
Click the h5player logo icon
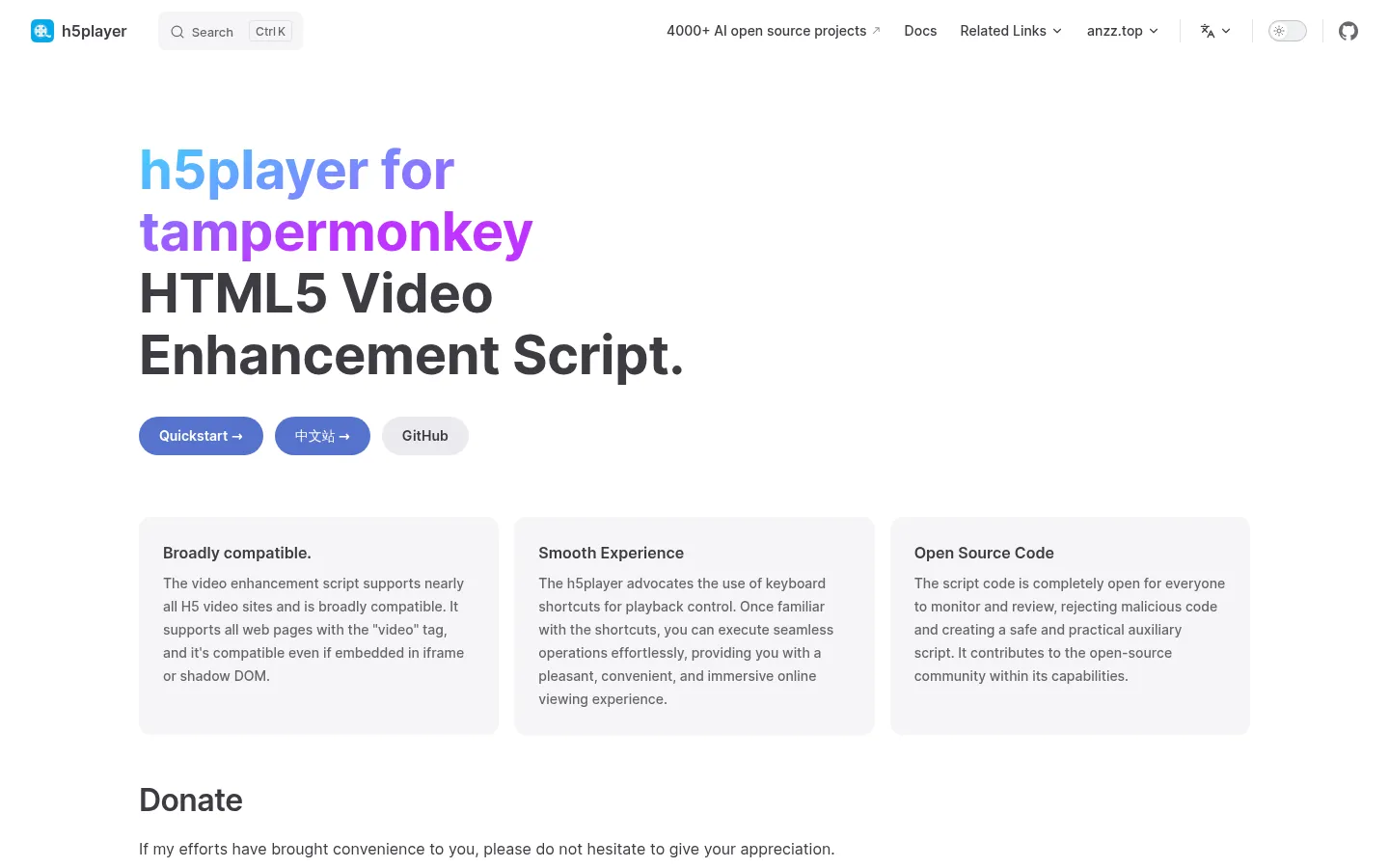click(42, 31)
